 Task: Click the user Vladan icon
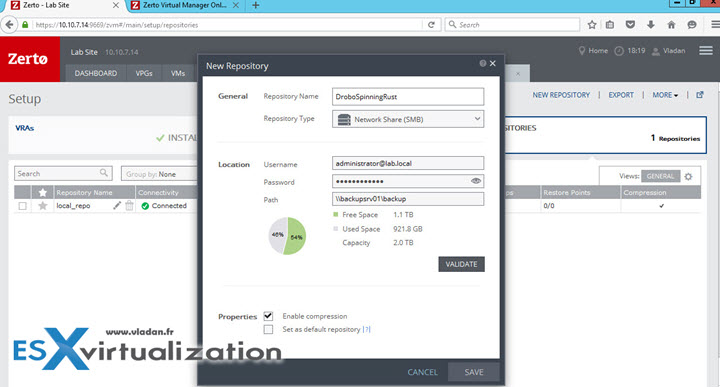click(x=656, y=51)
